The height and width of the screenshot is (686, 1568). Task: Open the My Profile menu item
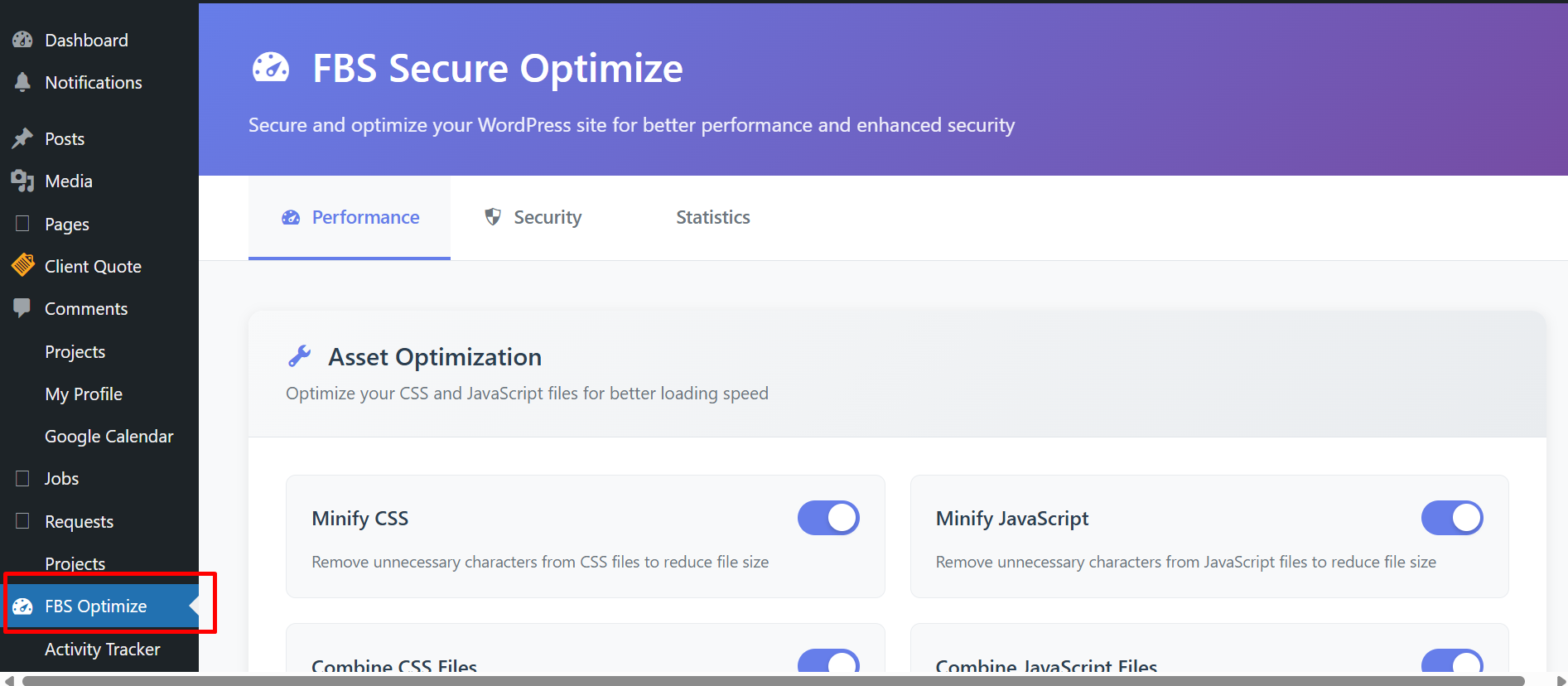pyautogui.click(x=84, y=394)
